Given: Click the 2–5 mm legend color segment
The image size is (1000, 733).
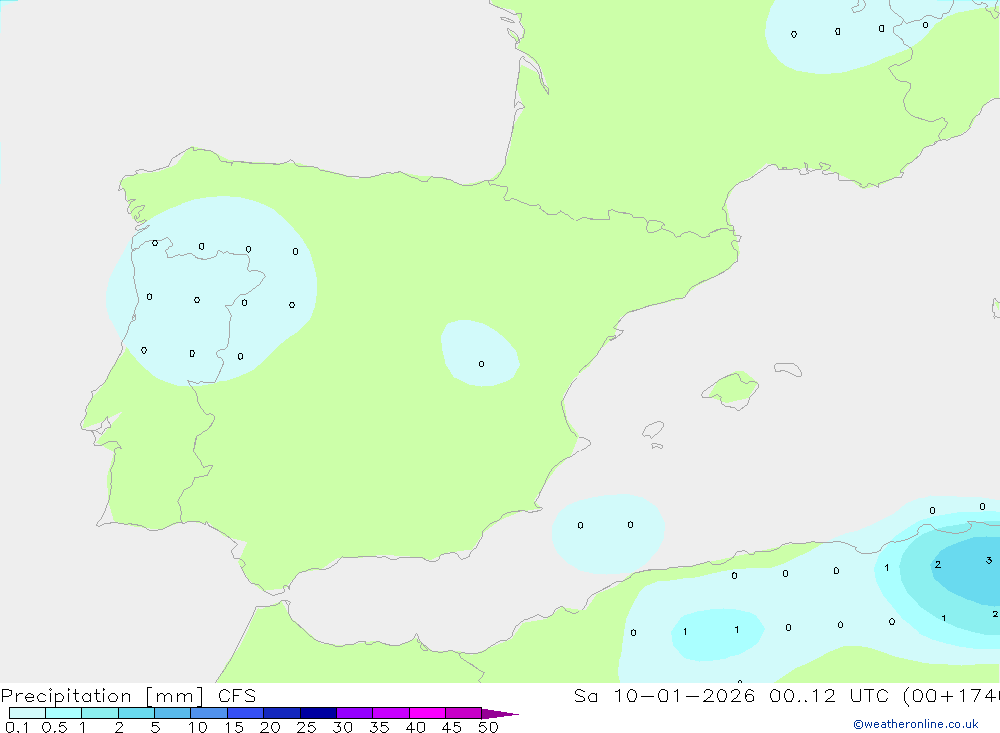Looking at the screenshot, I should pos(136,713).
